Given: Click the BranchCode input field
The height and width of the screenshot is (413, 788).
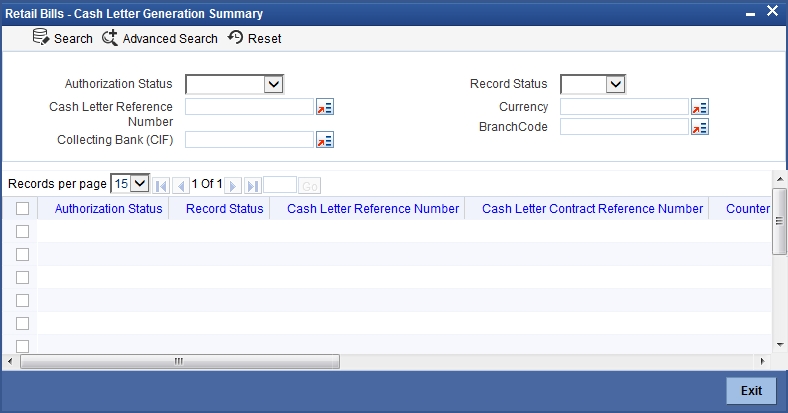Looking at the screenshot, I should [625, 127].
